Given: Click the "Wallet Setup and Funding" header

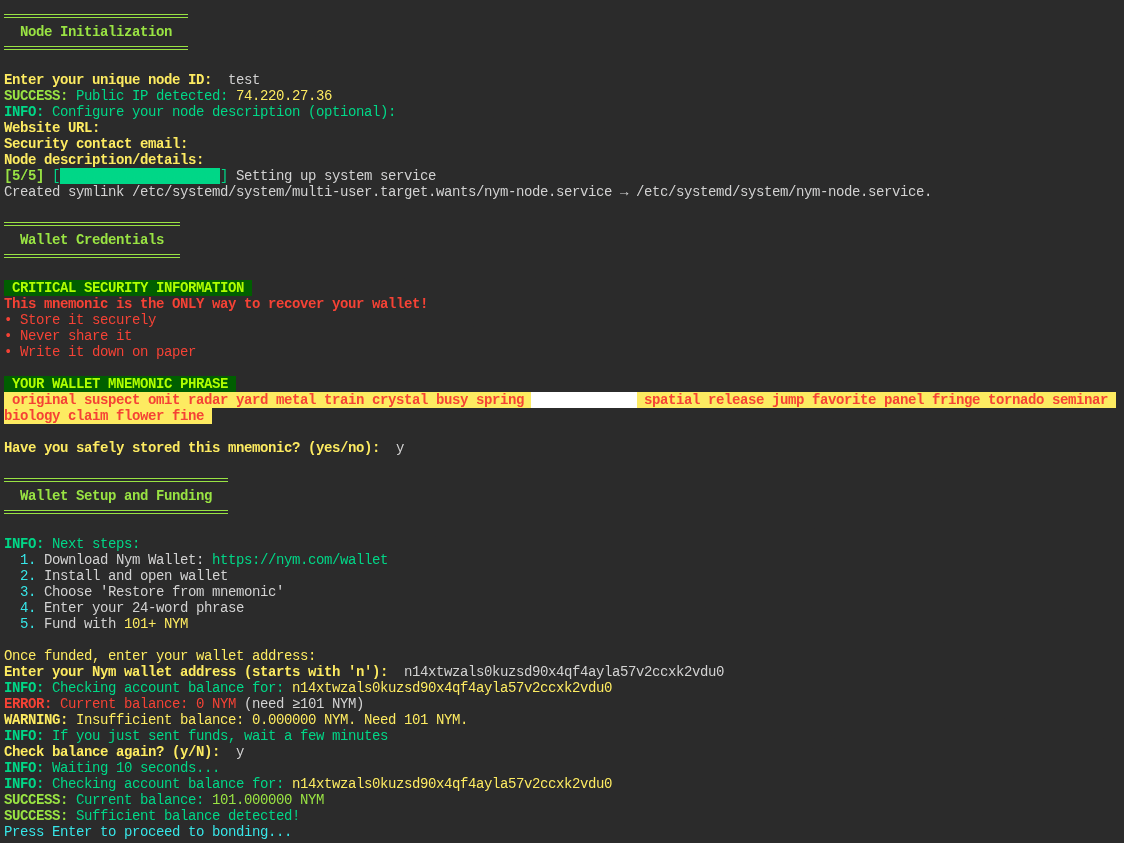Looking at the screenshot, I should pyautogui.click(x=116, y=496).
